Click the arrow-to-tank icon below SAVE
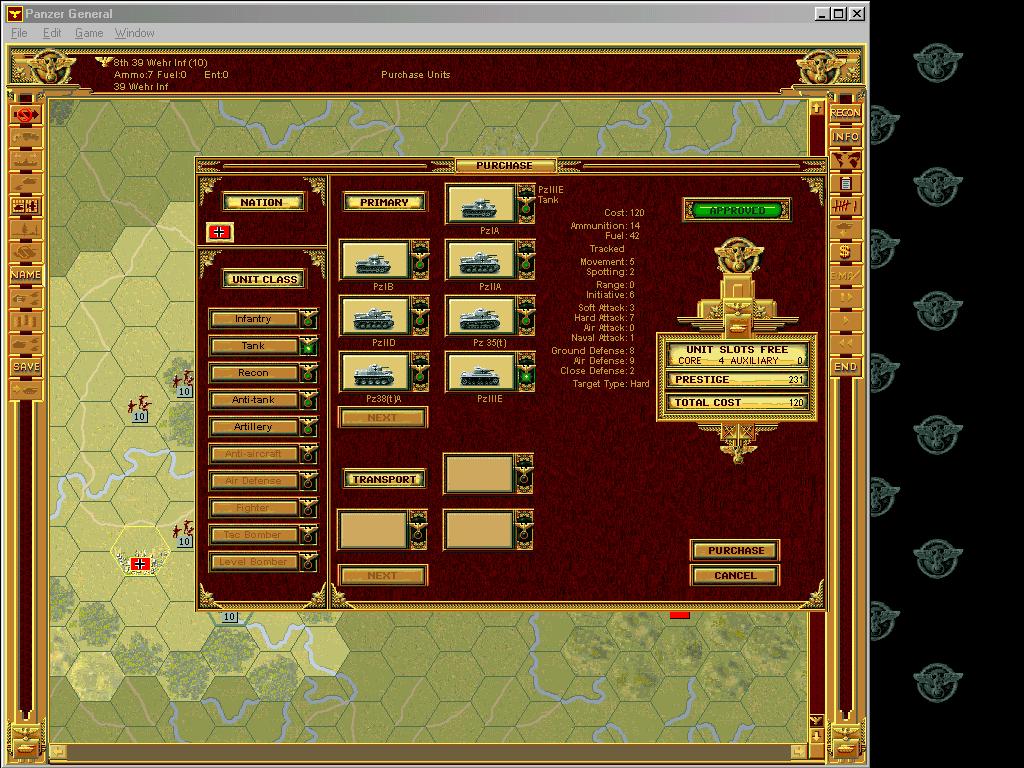 click(26, 390)
